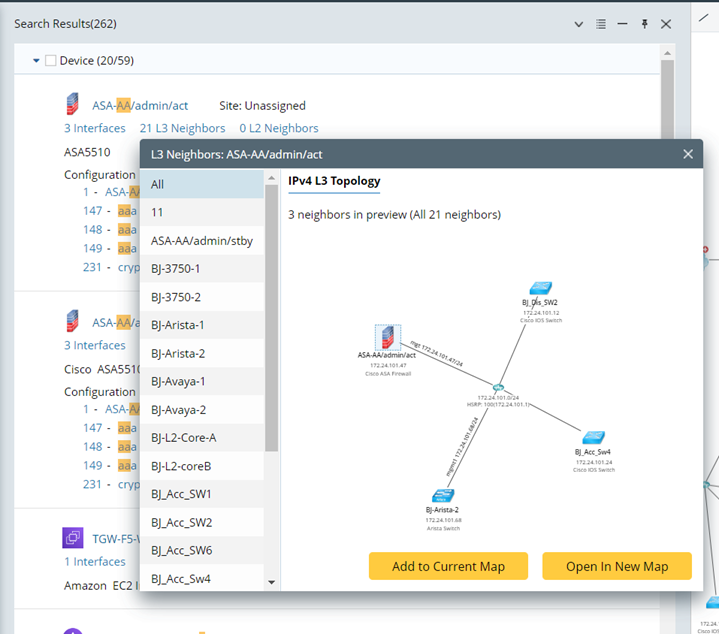The height and width of the screenshot is (634, 719).
Task: Close the L3 Neighbors popup
Action: pyautogui.click(x=688, y=154)
